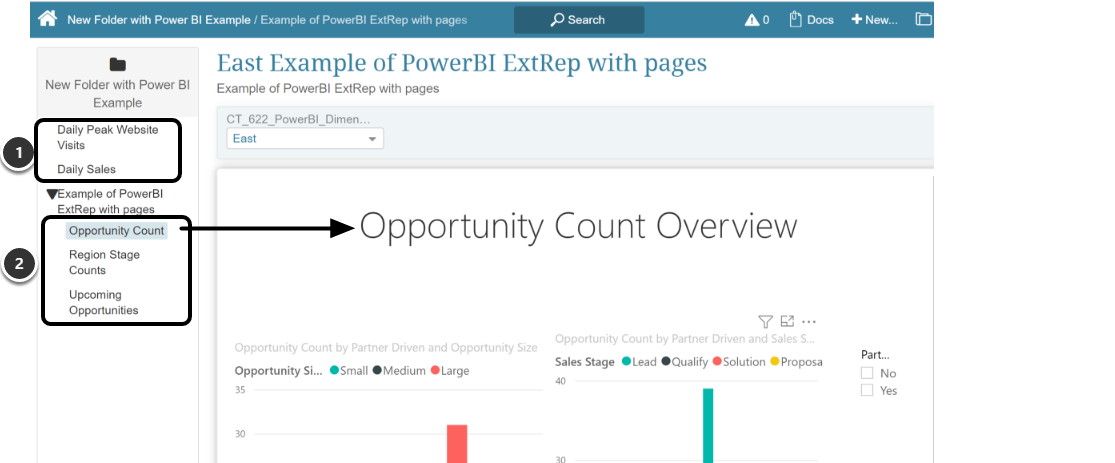
Task: Open New Folder with Power BI Example breadcrumb
Action: [x=159, y=20]
